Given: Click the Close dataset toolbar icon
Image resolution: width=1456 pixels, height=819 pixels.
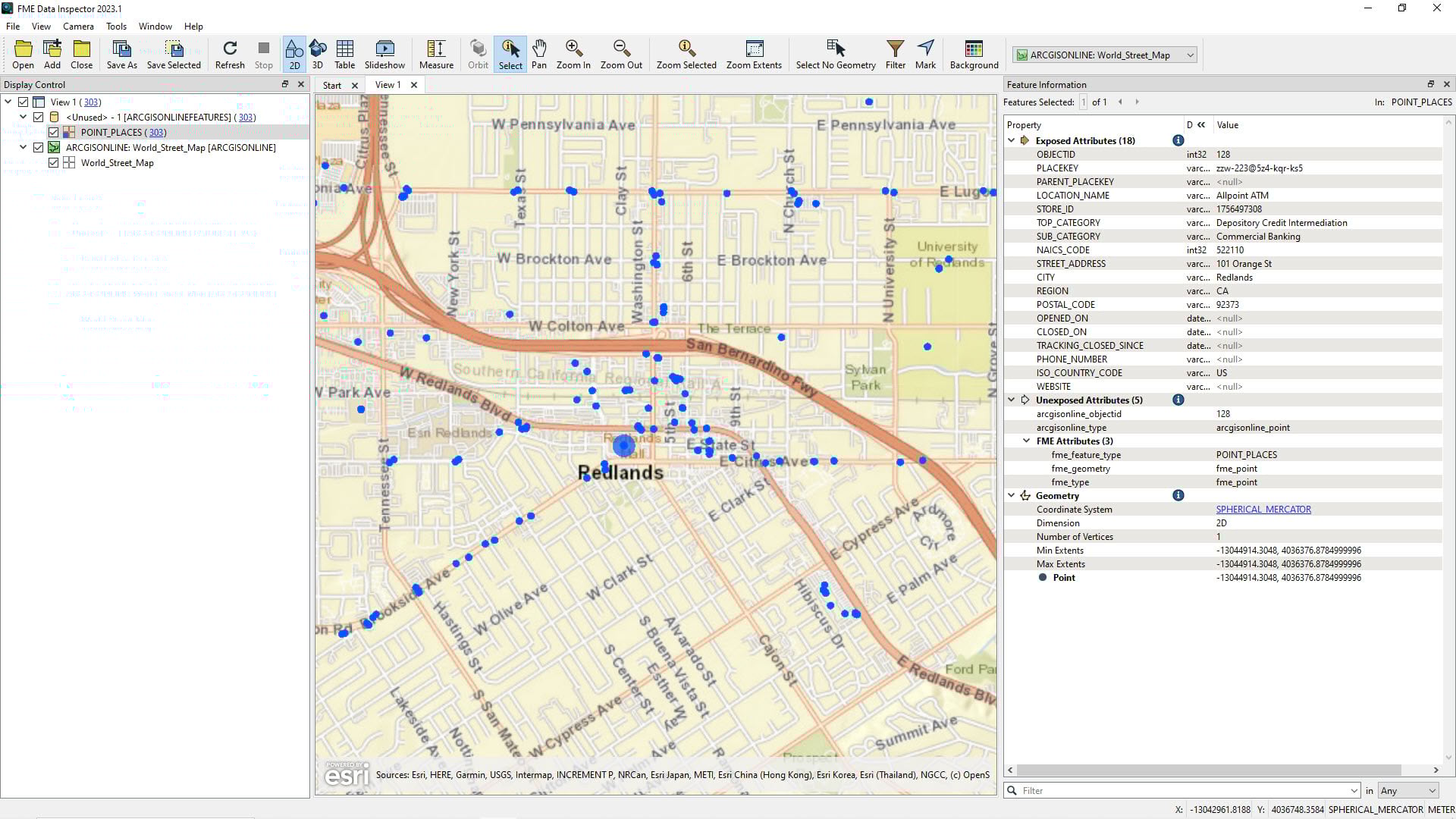Looking at the screenshot, I should pyautogui.click(x=81, y=55).
